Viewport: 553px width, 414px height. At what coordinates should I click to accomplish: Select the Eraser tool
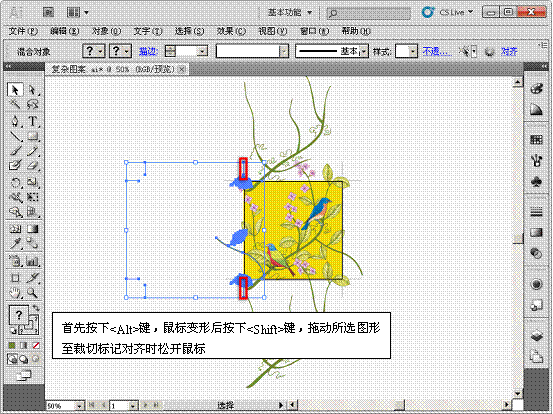32,165
